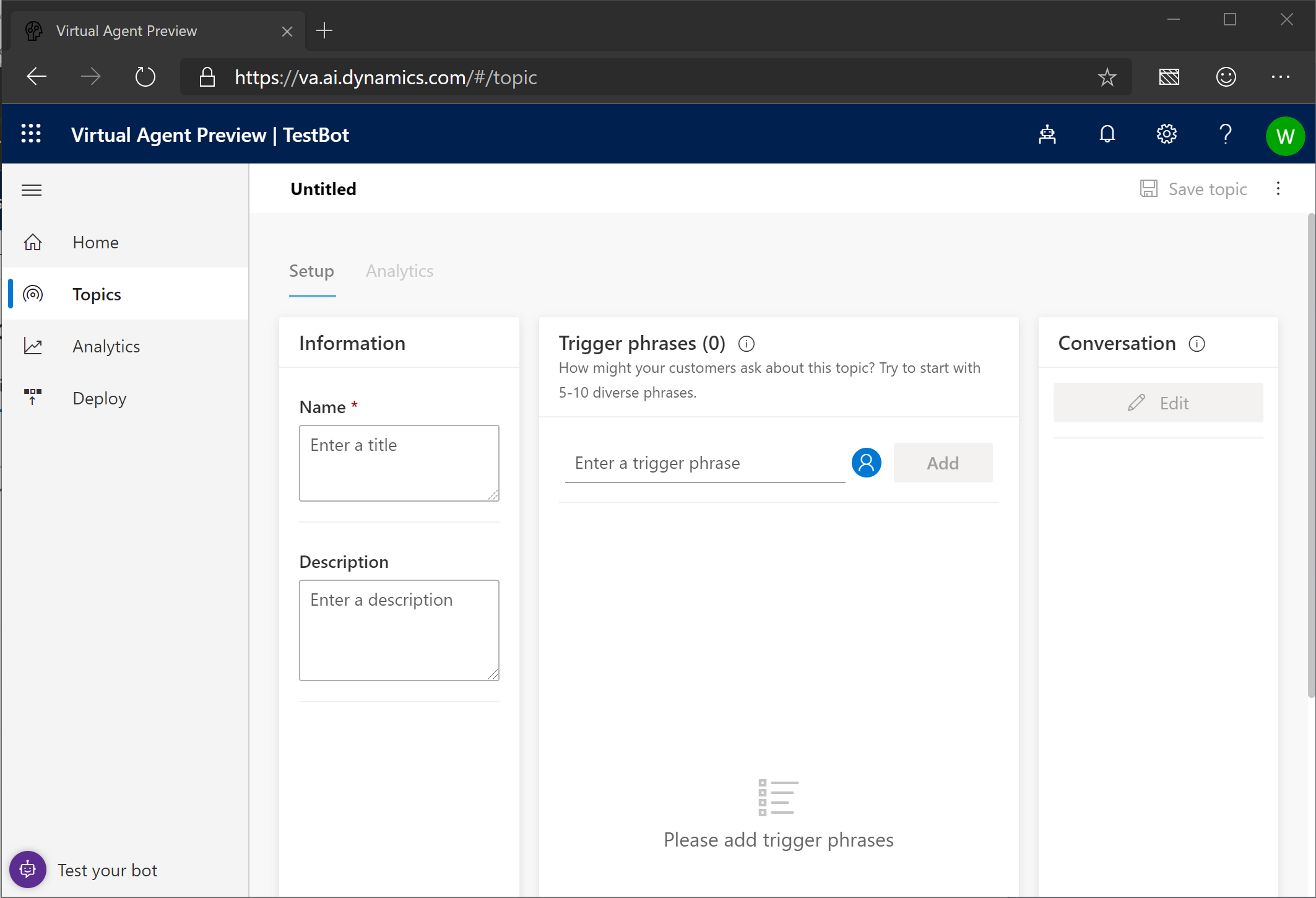The width and height of the screenshot is (1316, 898).
Task: Click the page vertical scrollbar
Action: pyautogui.click(x=1310, y=455)
